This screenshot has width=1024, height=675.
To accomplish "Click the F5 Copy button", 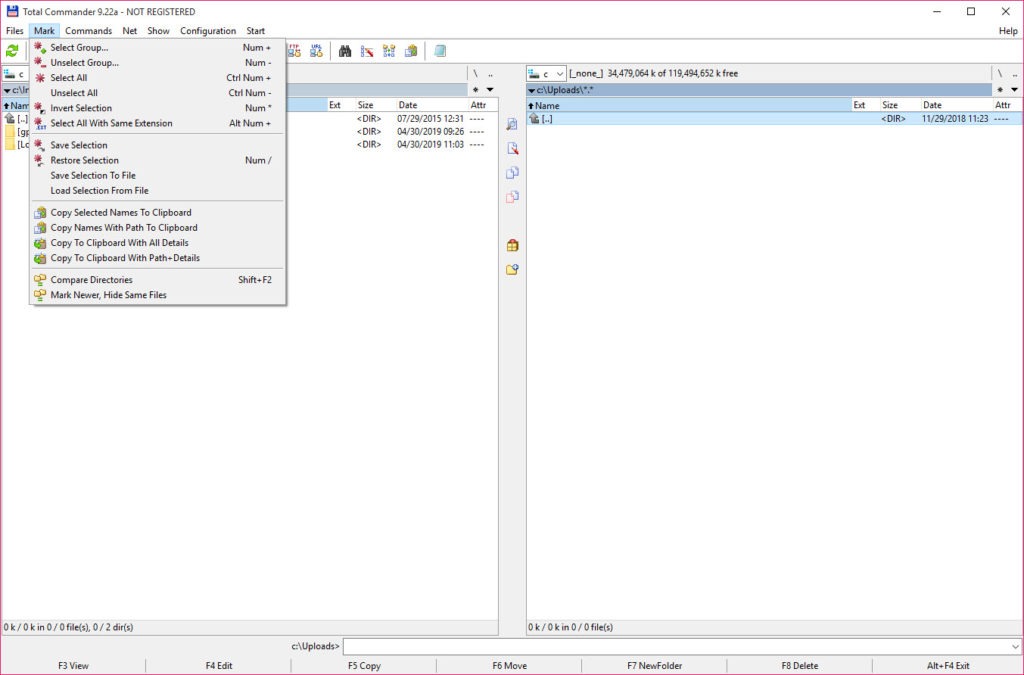I will [x=364, y=666].
